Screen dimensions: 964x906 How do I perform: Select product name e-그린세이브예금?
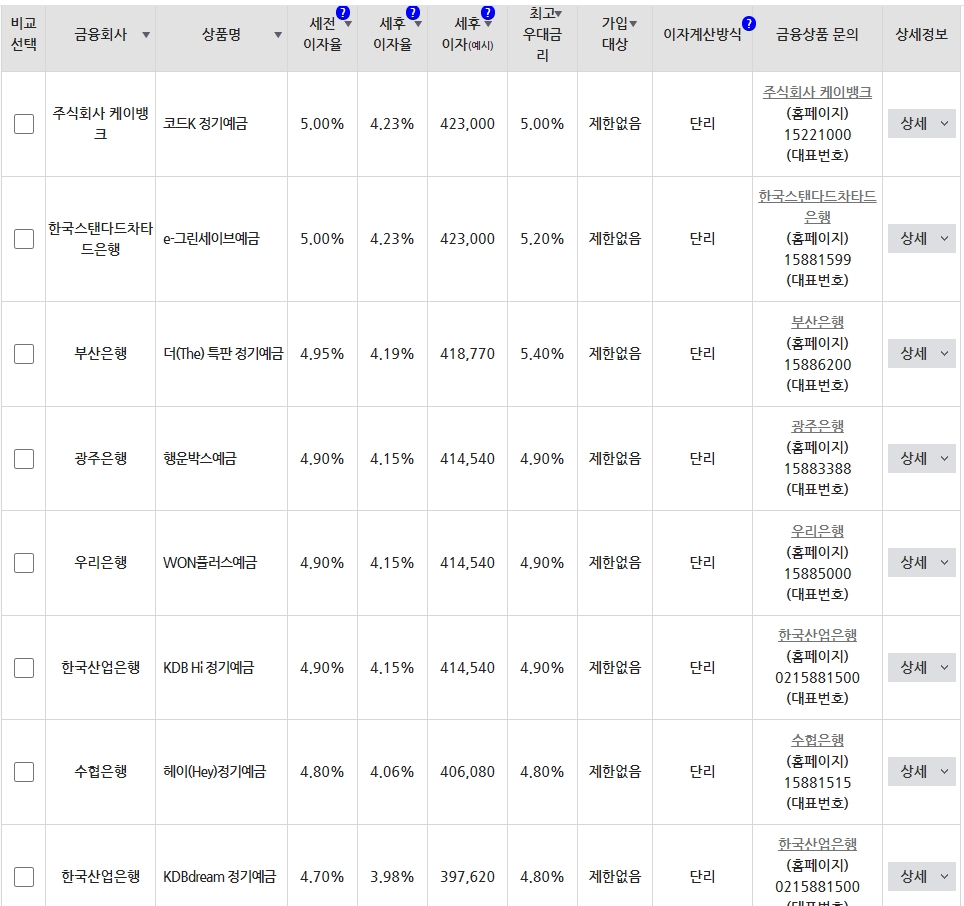(211, 238)
